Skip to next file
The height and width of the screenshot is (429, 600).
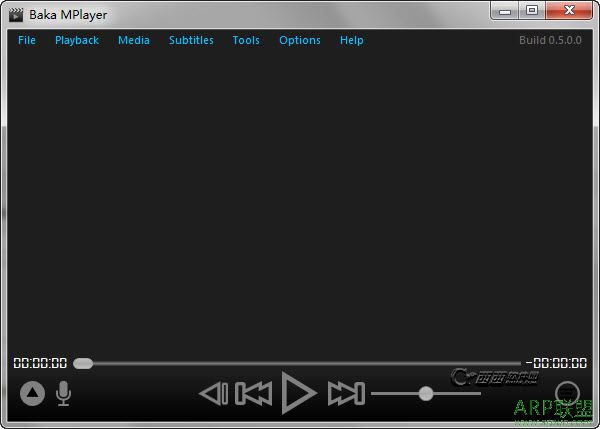pos(346,393)
